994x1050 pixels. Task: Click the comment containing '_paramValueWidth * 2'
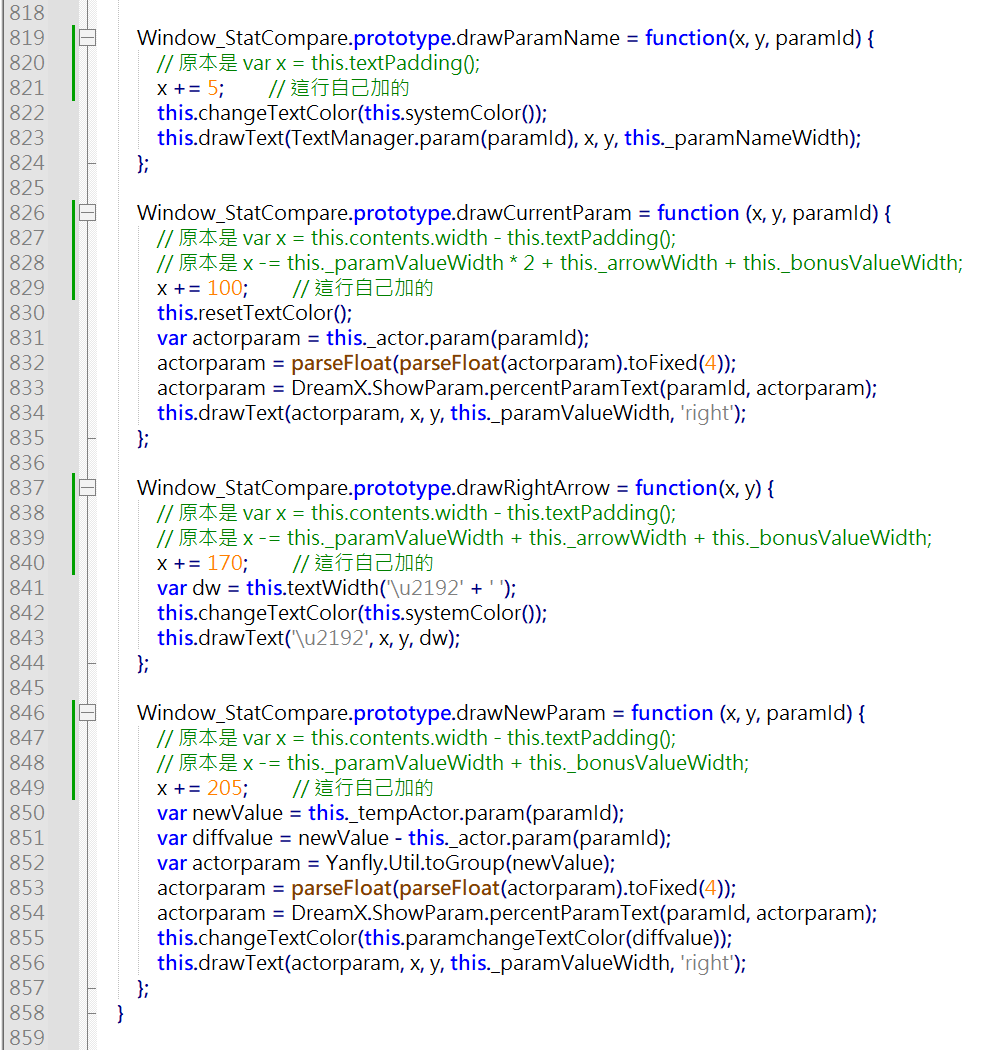tap(560, 263)
